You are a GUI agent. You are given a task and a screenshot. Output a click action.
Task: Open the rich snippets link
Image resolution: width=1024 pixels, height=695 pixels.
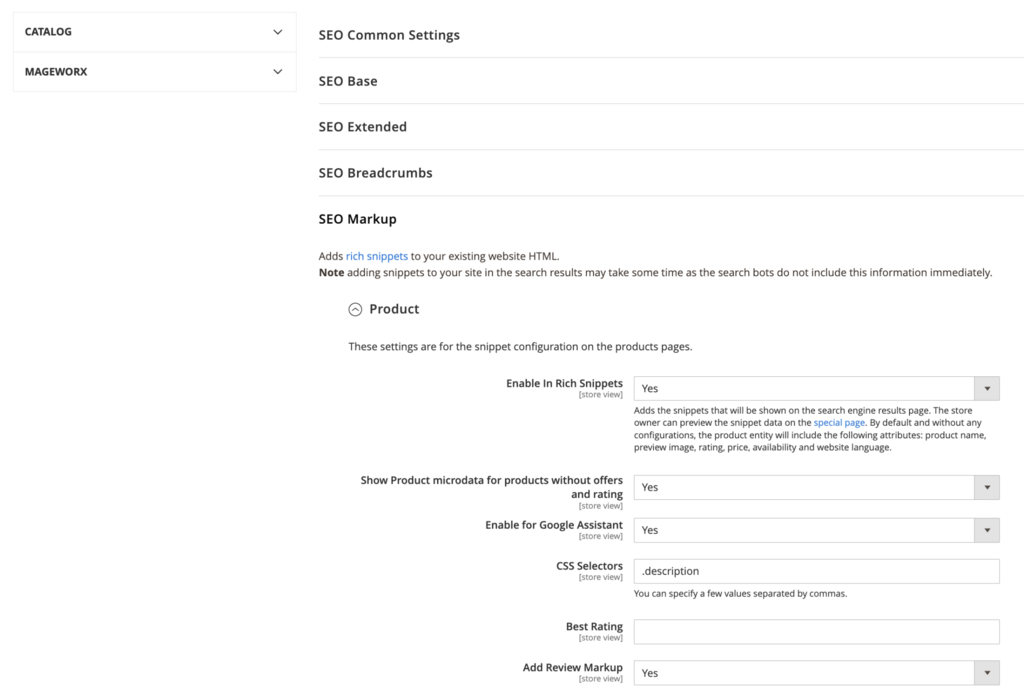pyautogui.click(x=375, y=256)
